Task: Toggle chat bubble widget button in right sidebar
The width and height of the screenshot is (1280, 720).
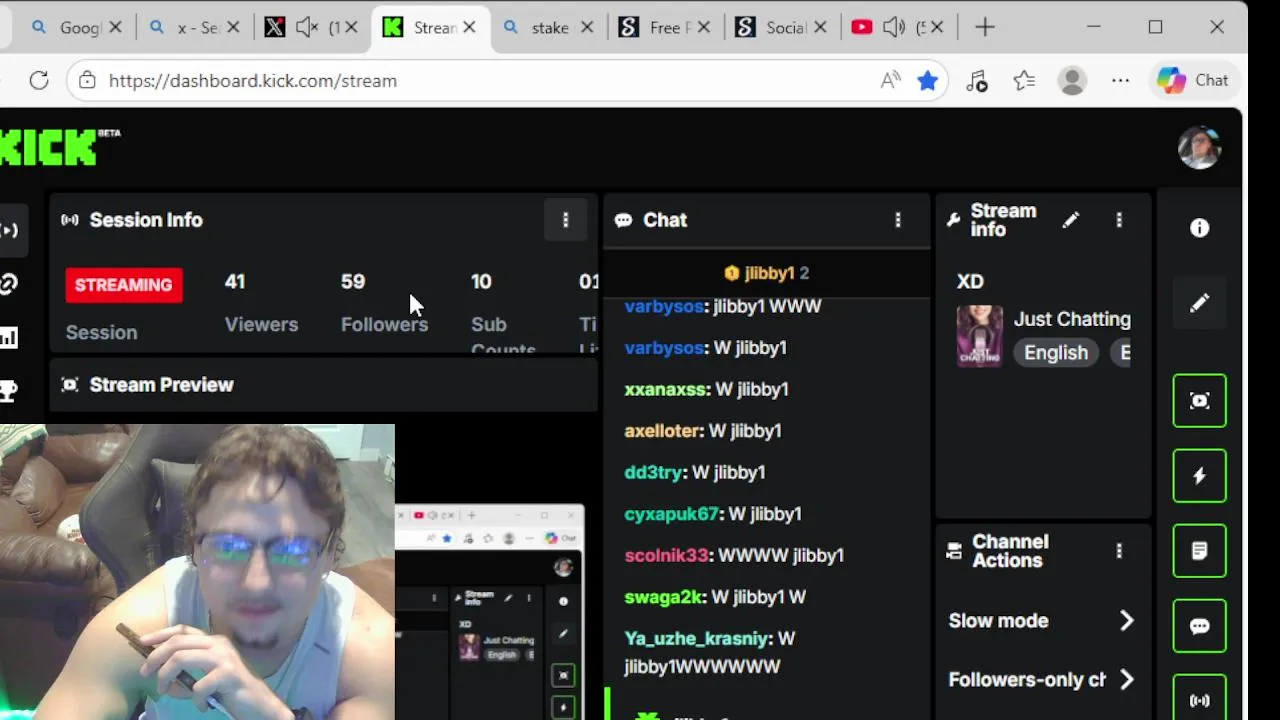Action: (x=1200, y=626)
